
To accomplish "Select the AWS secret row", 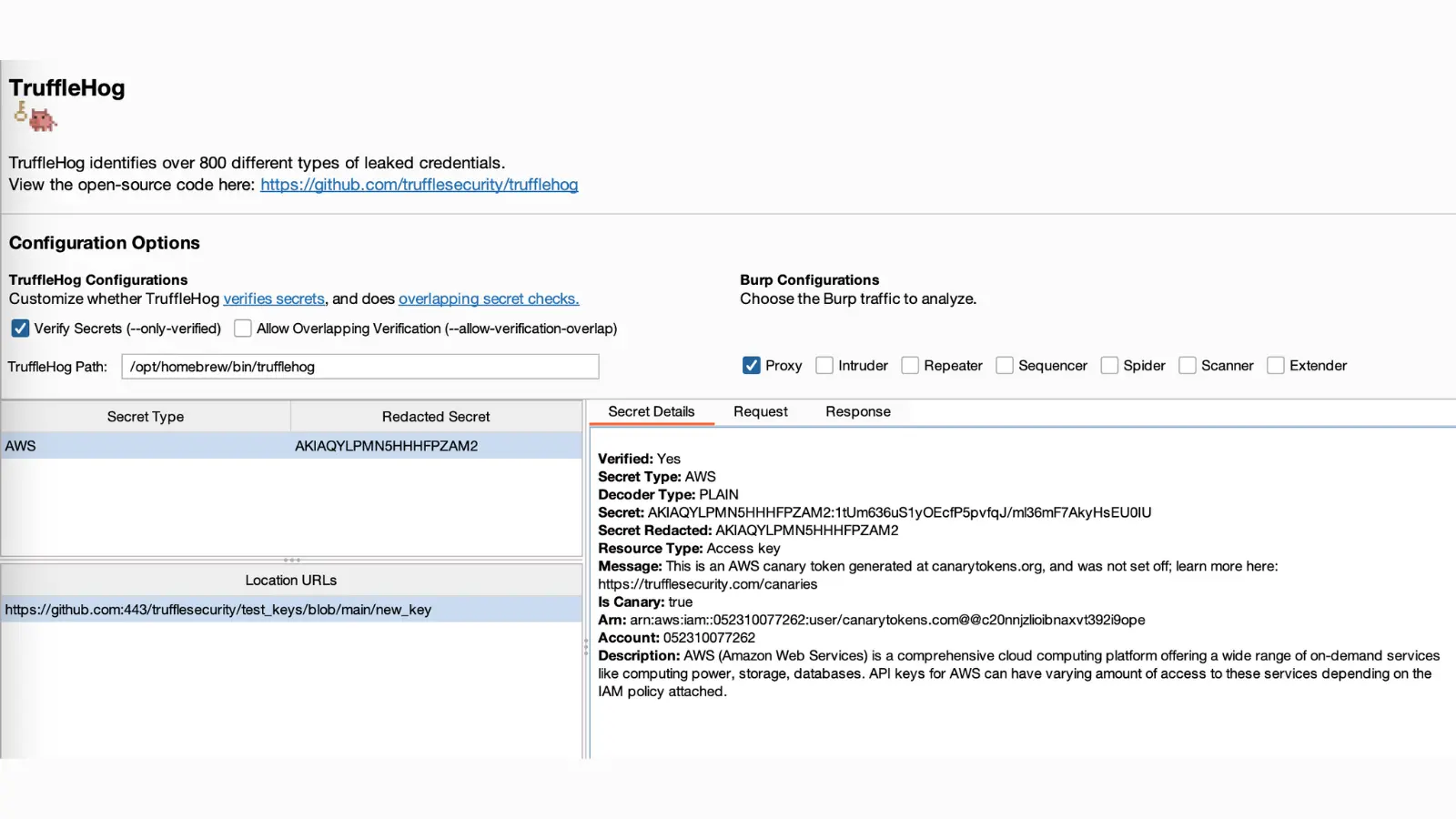I will point(291,446).
